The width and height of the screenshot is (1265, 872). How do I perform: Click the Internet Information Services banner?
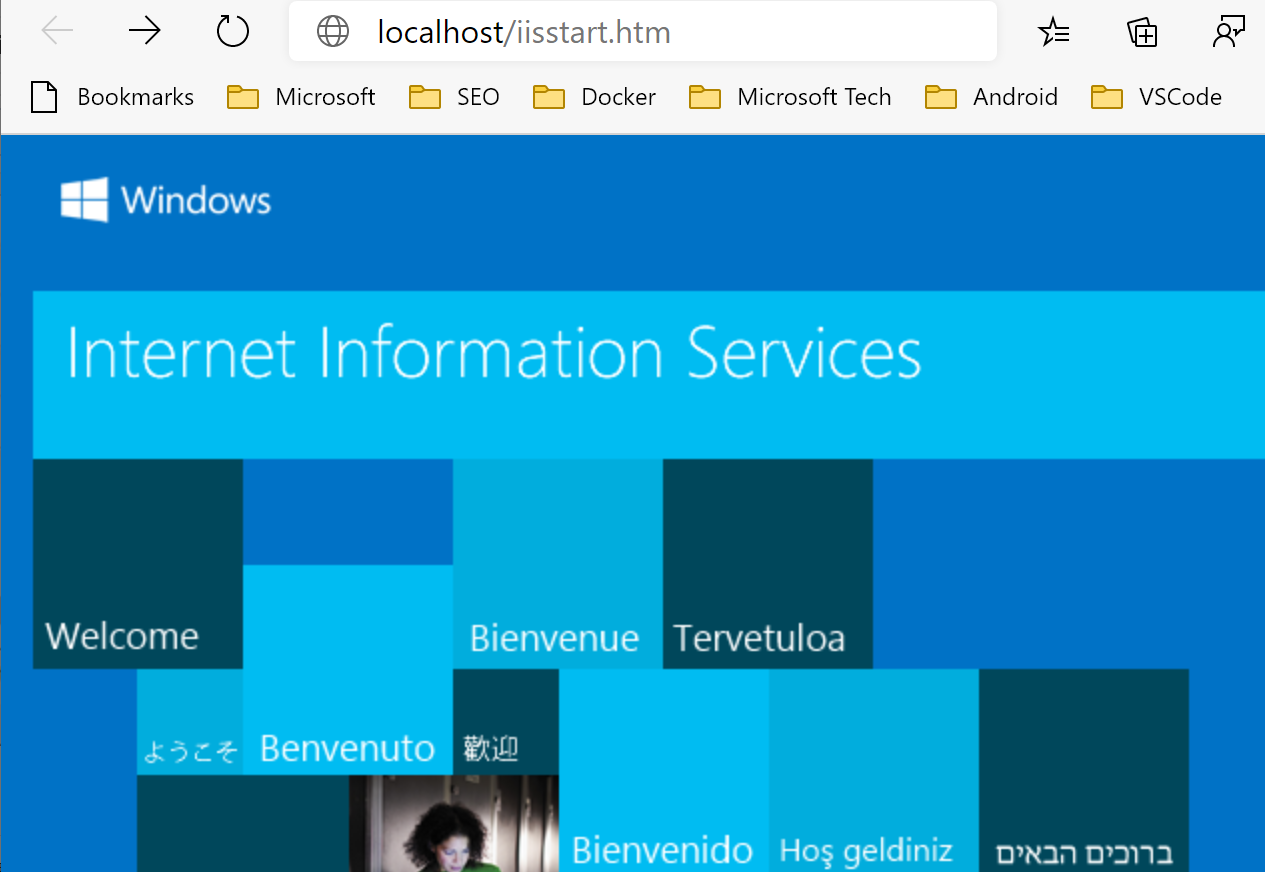click(649, 375)
